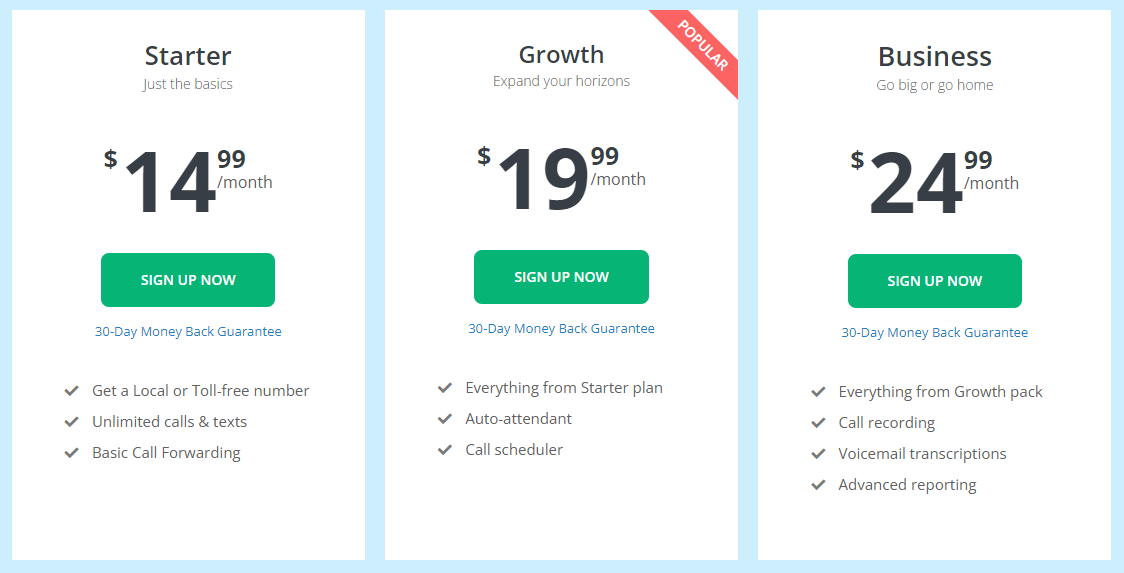The height and width of the screenshot is (573, 1124).
Task: Click checkmark beside Everything from Starter plan
Action: pos(445,388)
